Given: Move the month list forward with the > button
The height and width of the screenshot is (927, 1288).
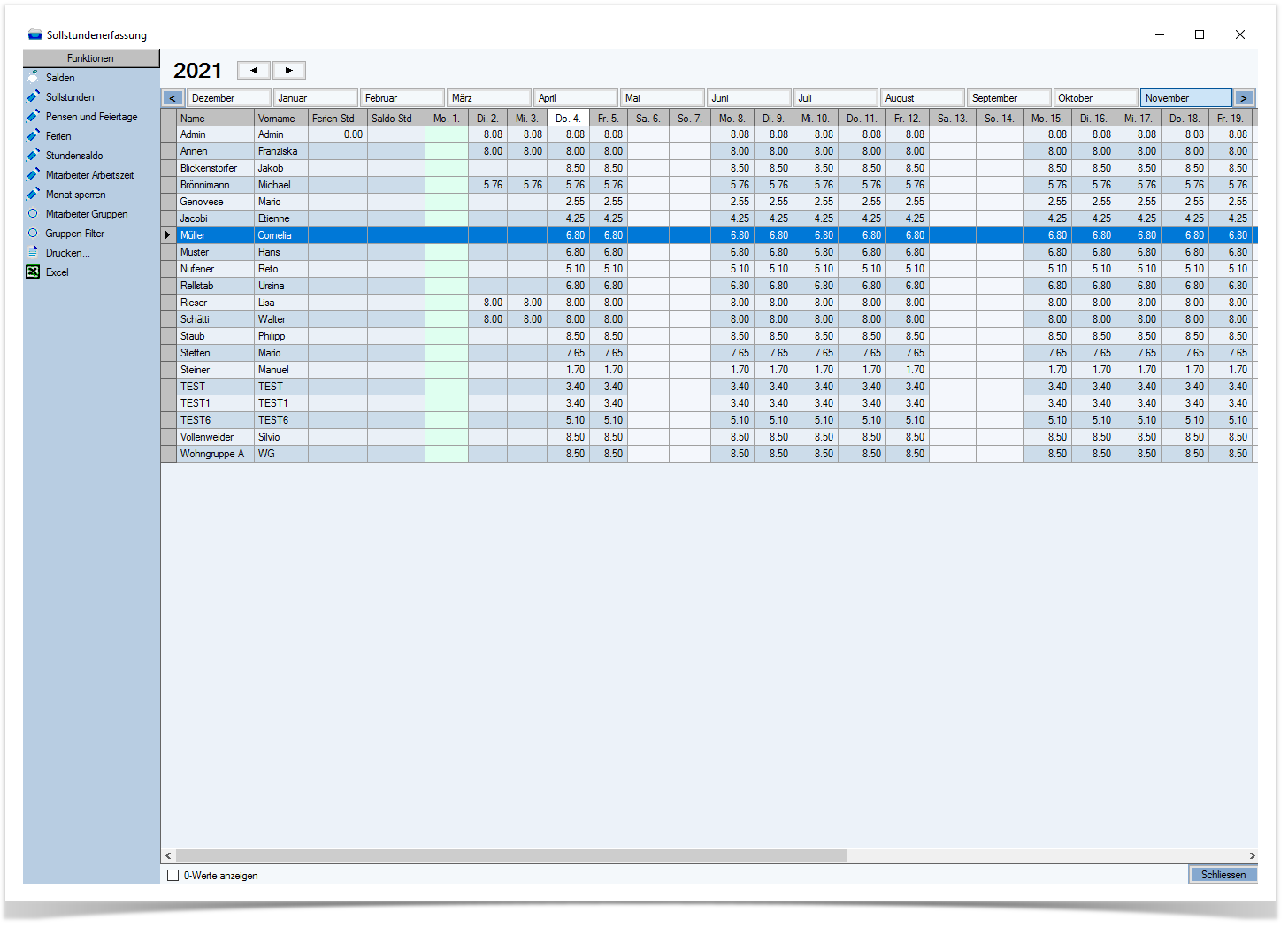Looking at the screenshot, I should [x=1244, y=98].
